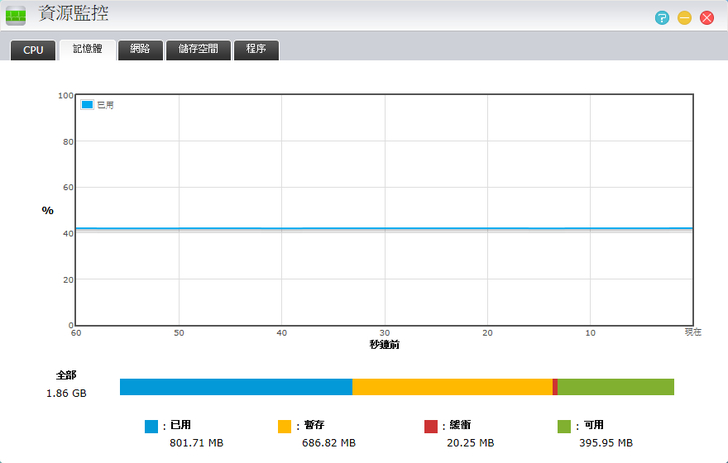This screenshot has width=728, height=463.
Task: Select the 記憶體 memory tab
Action: point(87,49)
